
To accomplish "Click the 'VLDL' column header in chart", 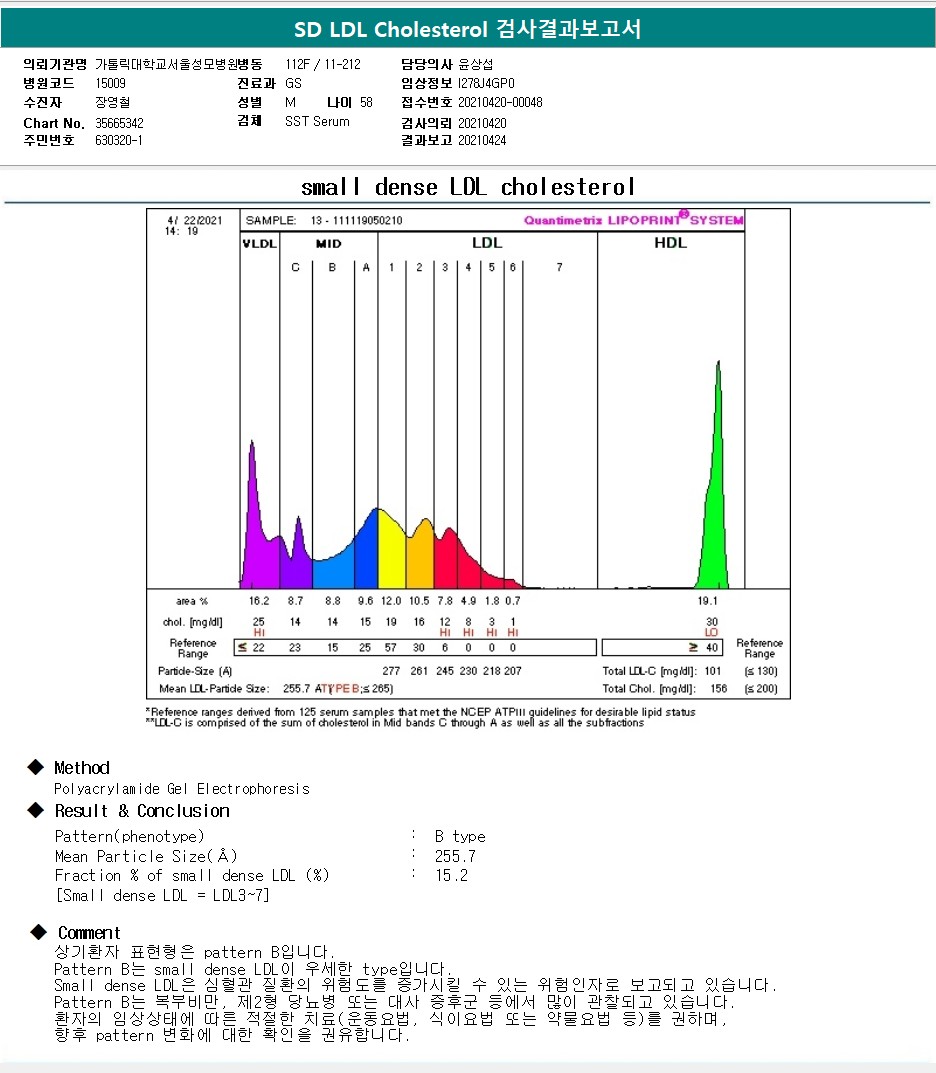I will tap(259, 244).
